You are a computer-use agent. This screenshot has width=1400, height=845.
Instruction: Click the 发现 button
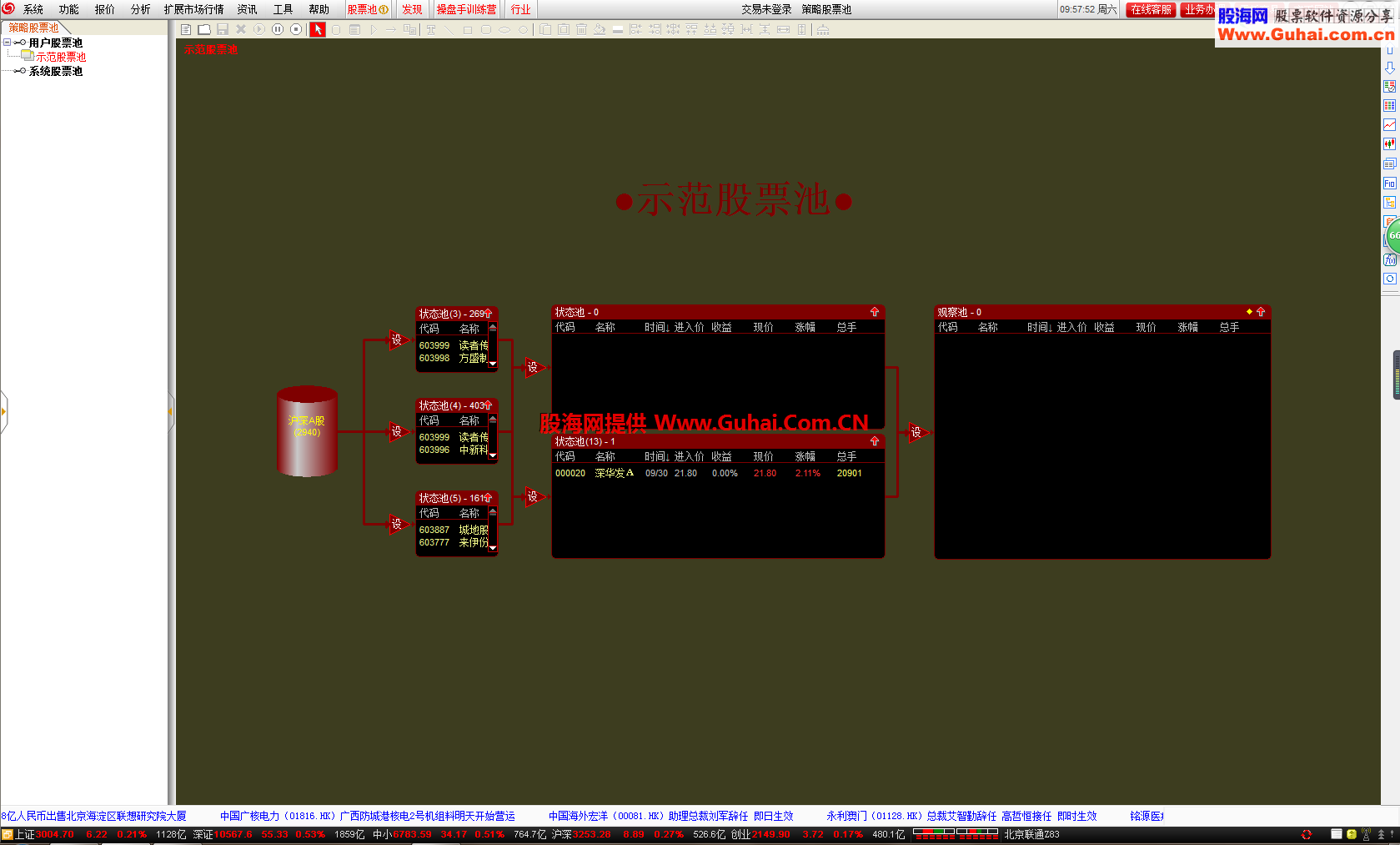tap(412, 9)
